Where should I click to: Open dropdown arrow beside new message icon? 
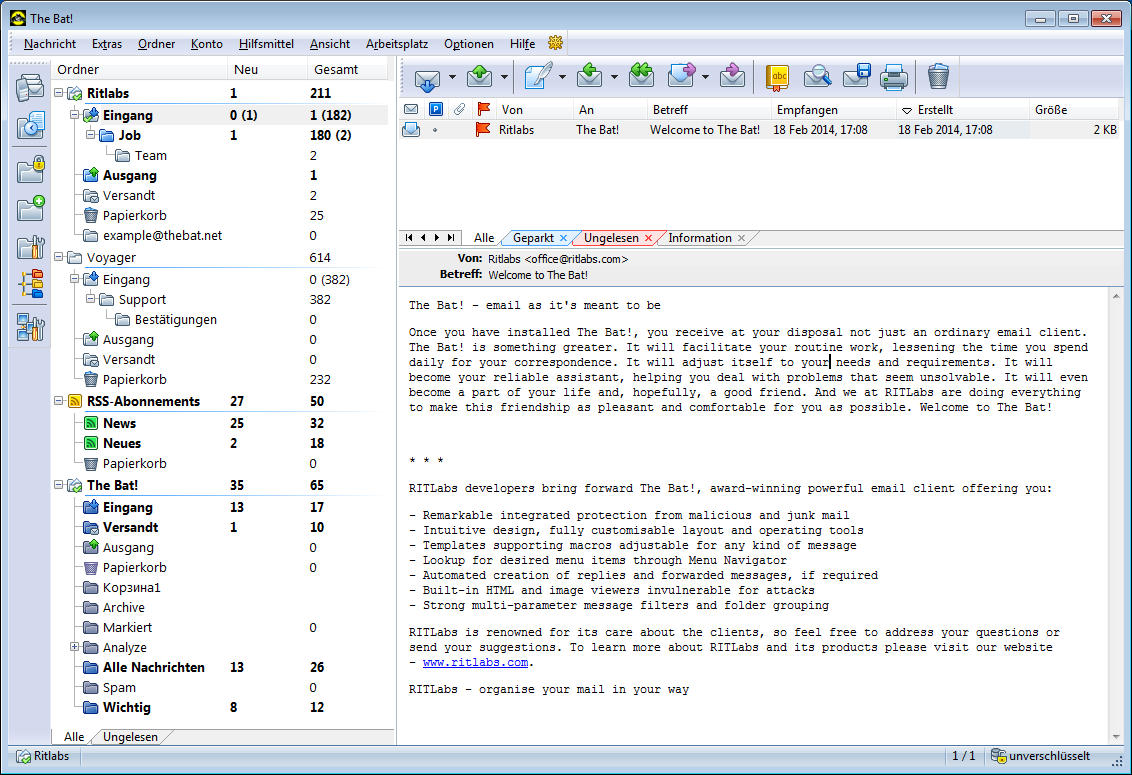[x=562, y=77]
